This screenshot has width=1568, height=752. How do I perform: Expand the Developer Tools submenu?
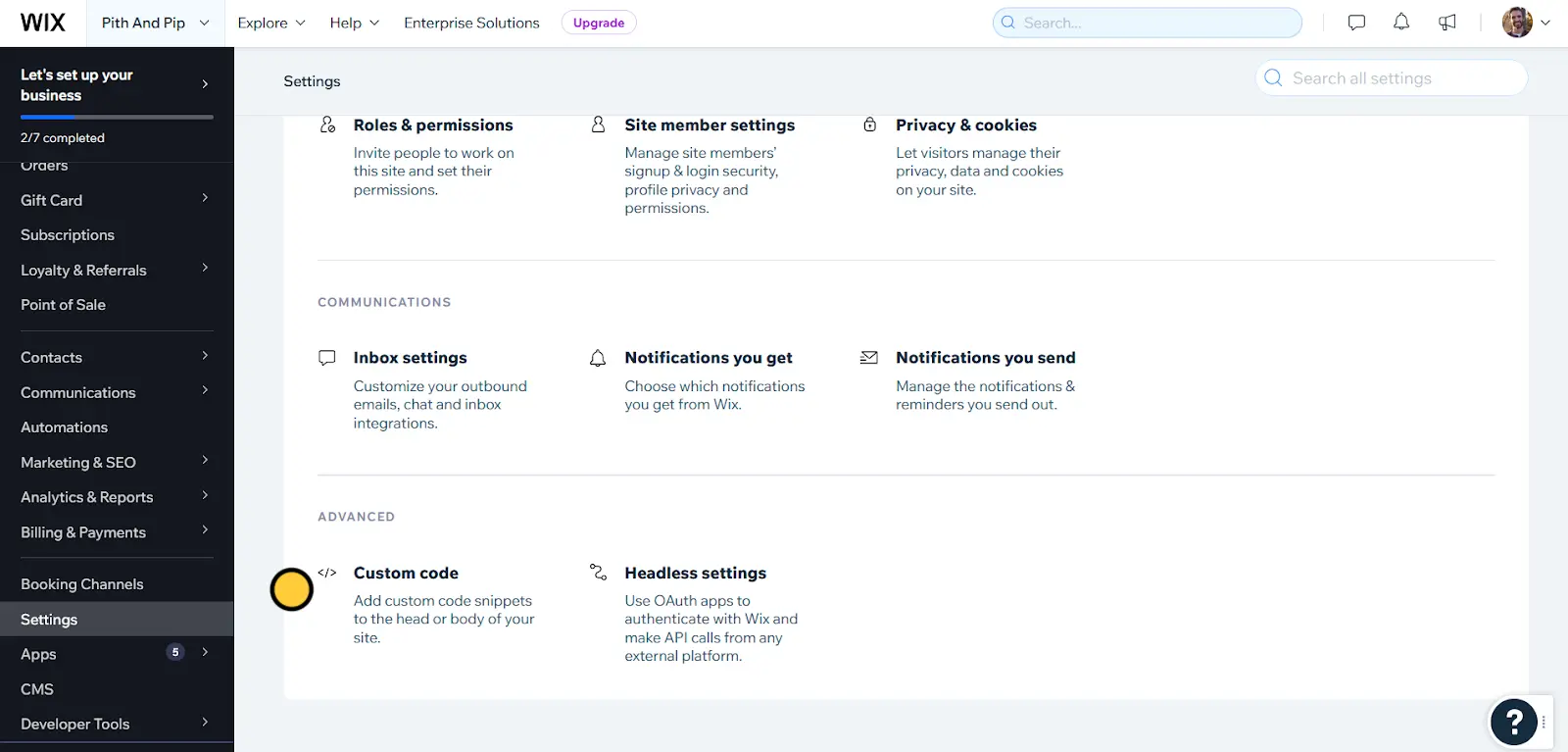[x=205, y=722]
